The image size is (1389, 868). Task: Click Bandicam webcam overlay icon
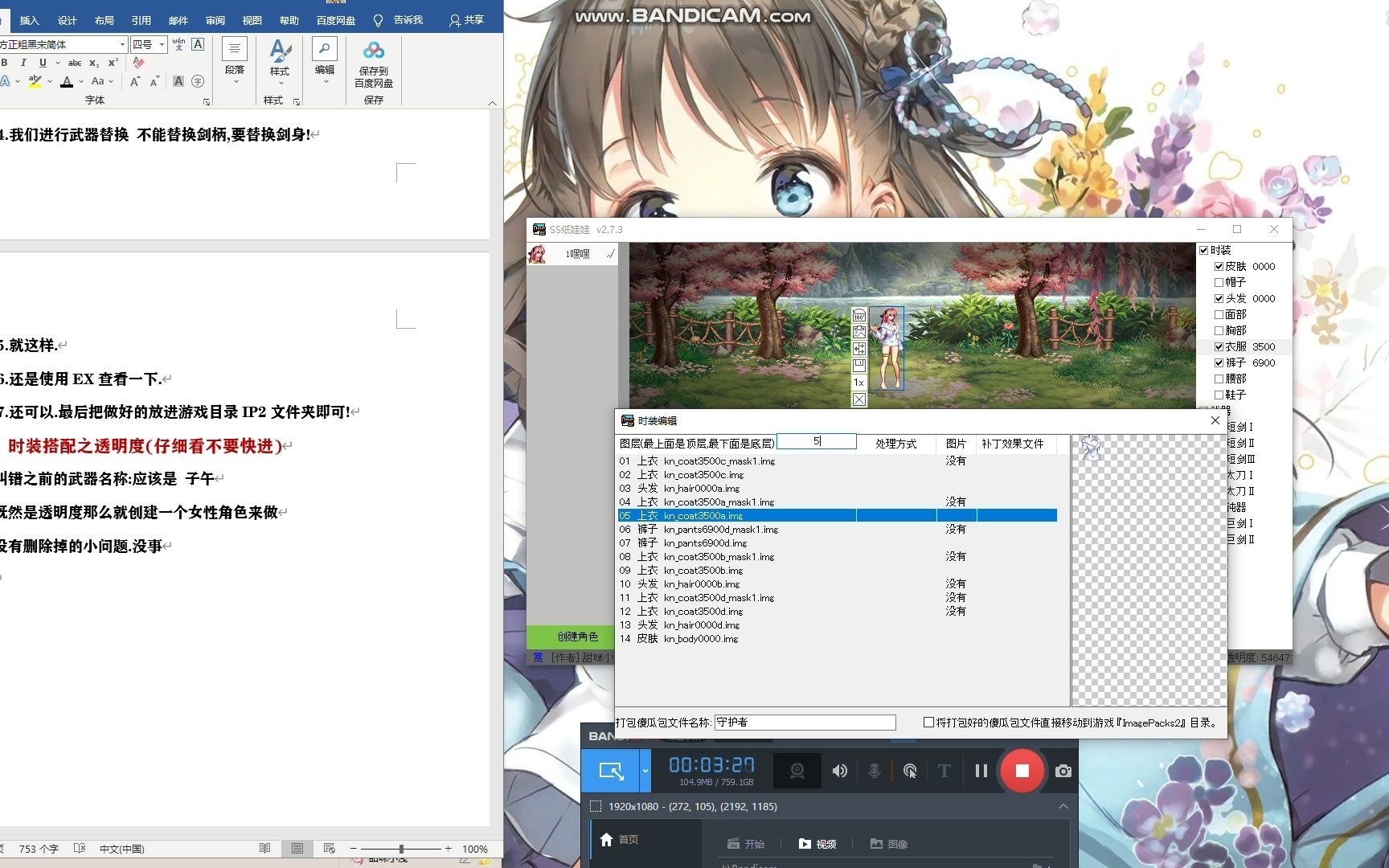point(797,771)
